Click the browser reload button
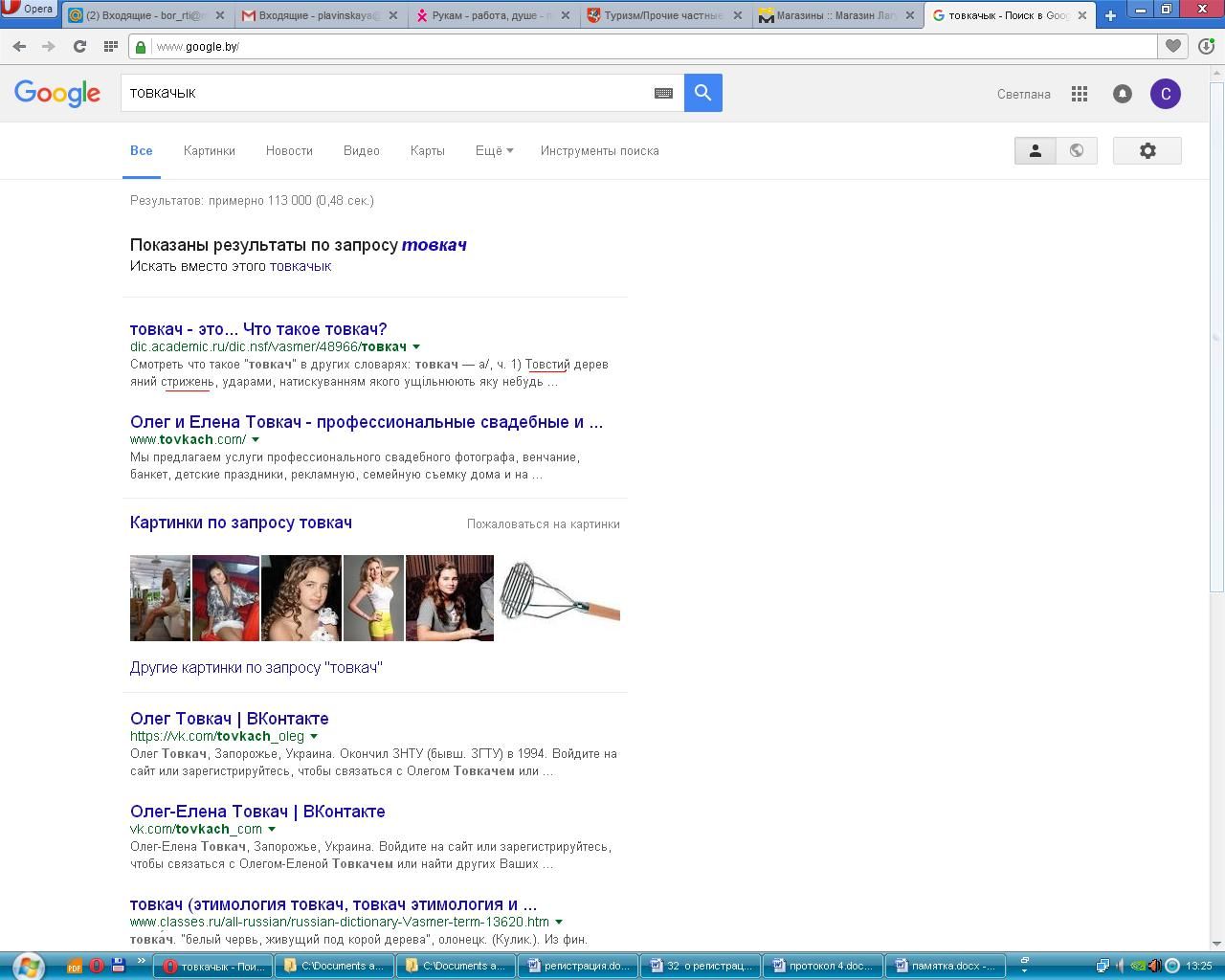 coord(79,46)
